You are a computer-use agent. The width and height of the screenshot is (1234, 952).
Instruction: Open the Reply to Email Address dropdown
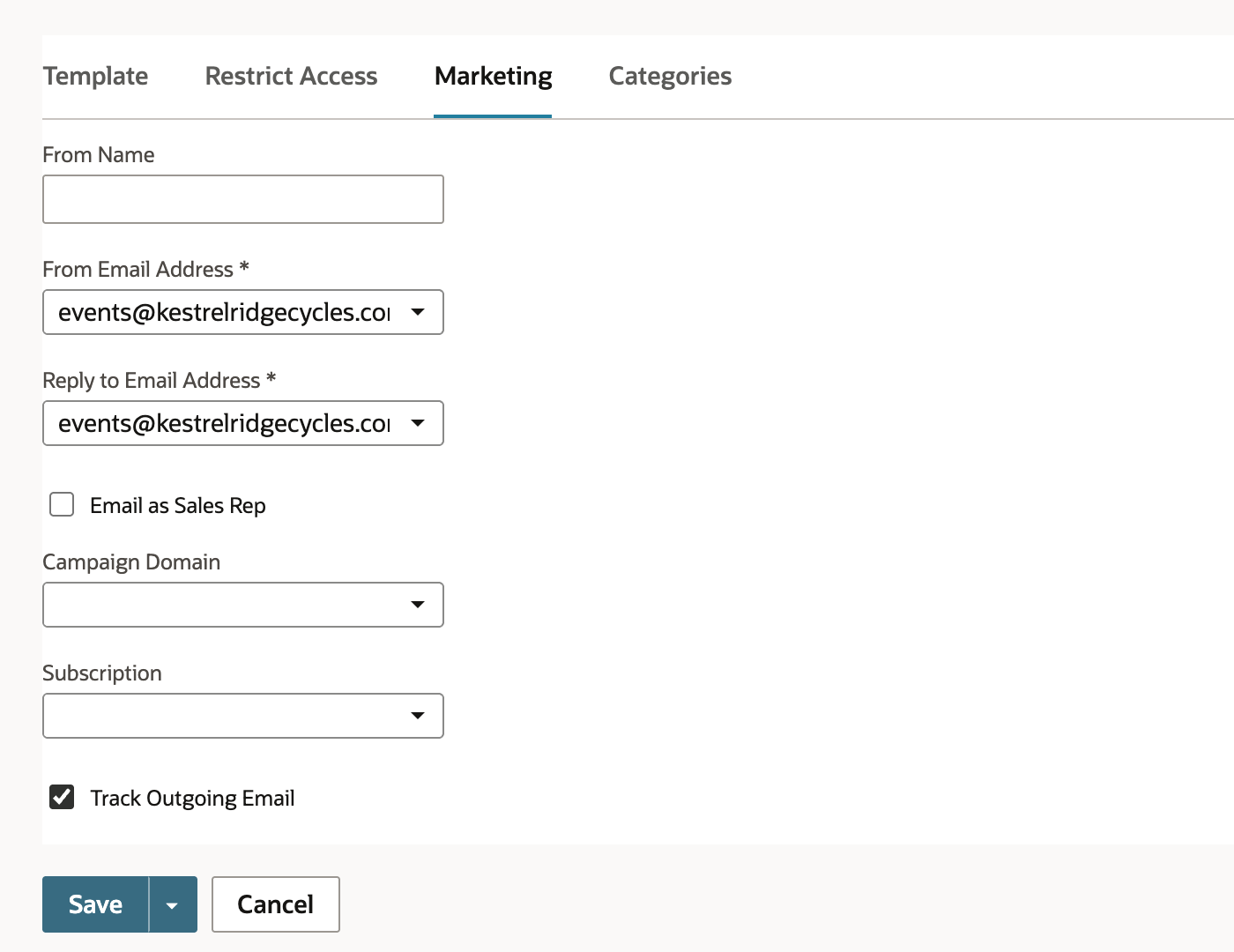pyautogui.click(x=243, y=423)
